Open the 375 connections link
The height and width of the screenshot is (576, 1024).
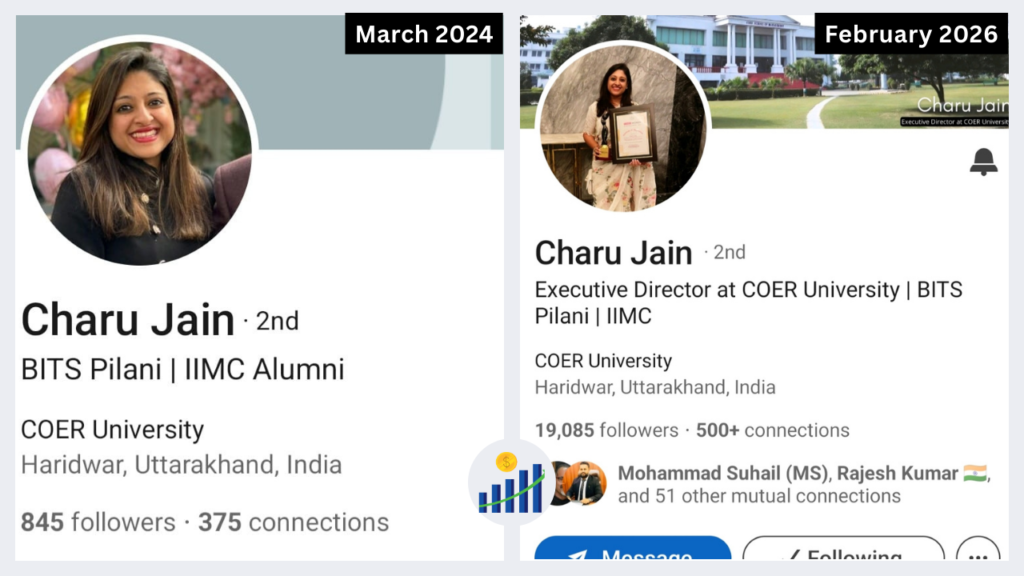[293, 522]
